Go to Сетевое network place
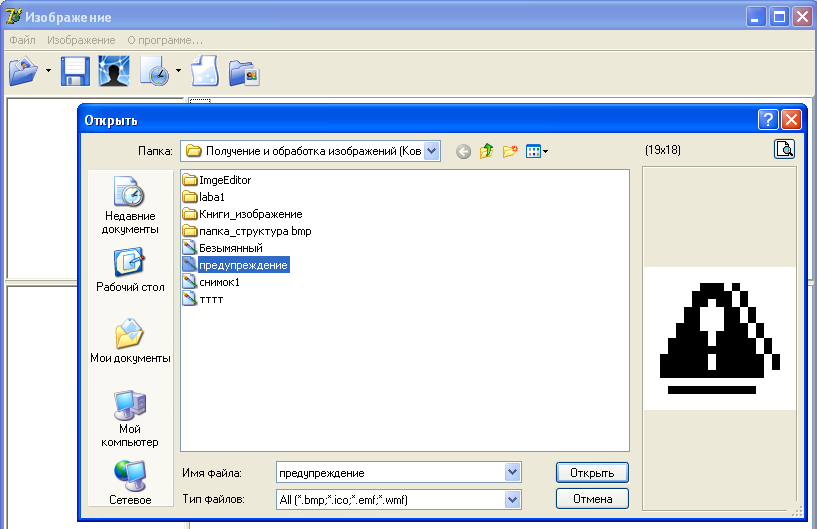 [x=130, y=483]
